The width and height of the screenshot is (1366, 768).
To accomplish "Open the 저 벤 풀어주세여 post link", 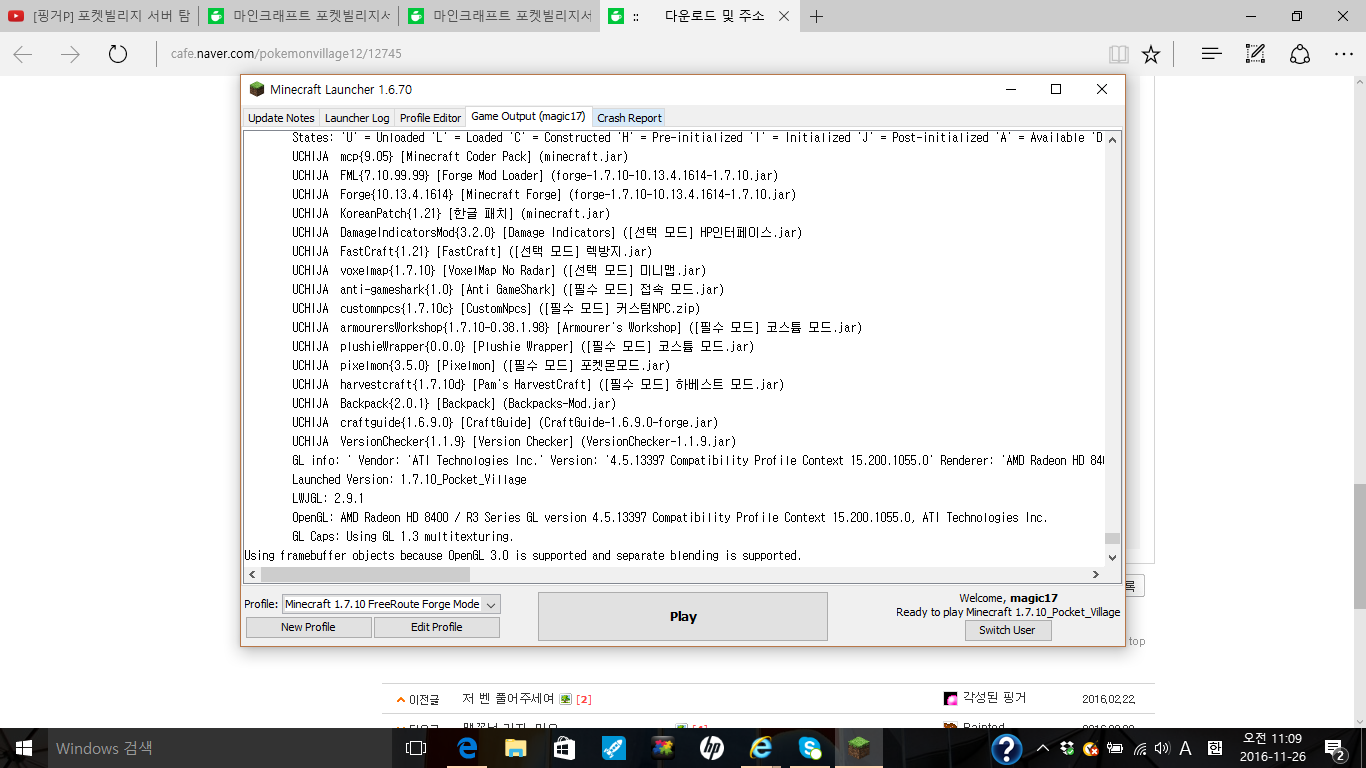I will (x=508, y=699).
